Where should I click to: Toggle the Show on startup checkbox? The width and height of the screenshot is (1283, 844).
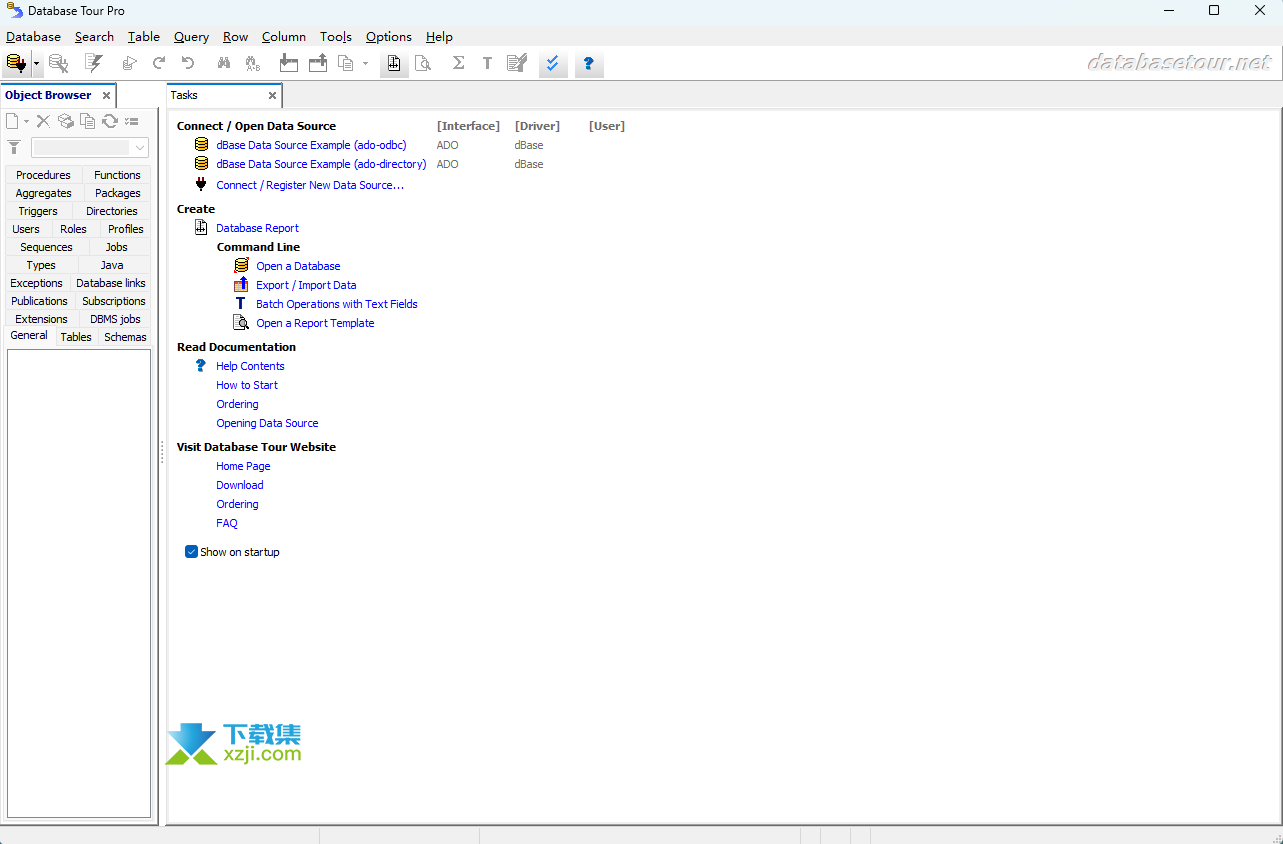pos(192,552)
